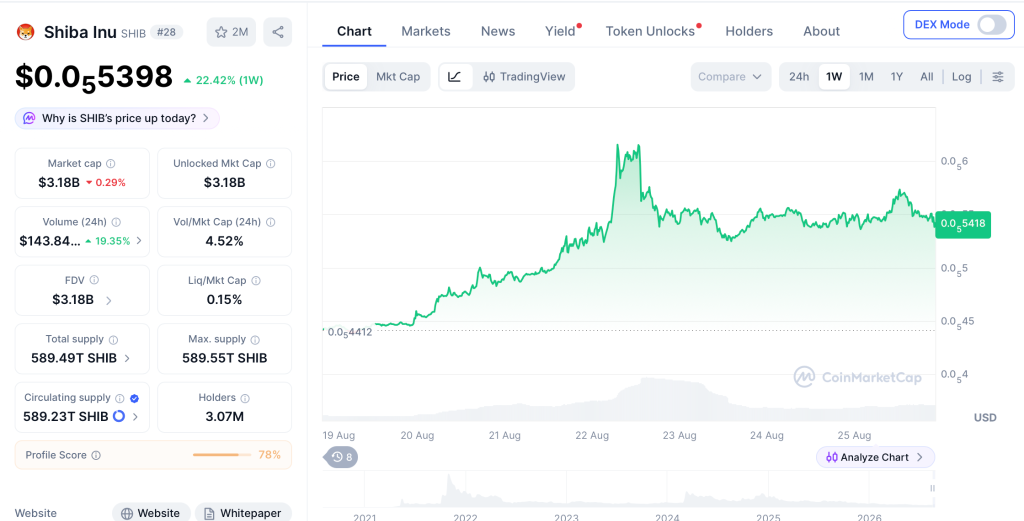Show Profile Score info icon
This screenshot has width=1024, height=521.
96,456
